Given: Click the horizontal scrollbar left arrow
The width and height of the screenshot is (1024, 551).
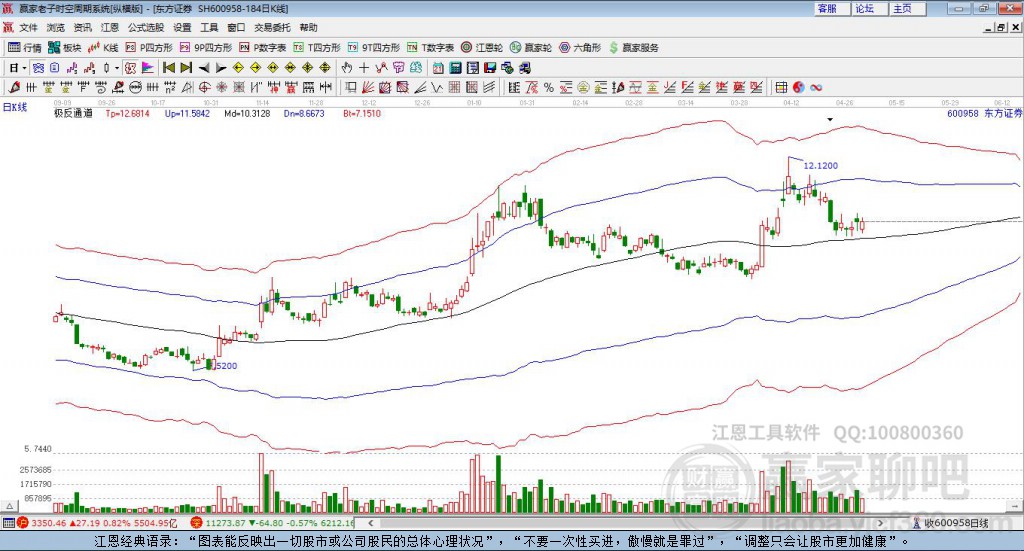Looking at the screenshot, I should pyautogui.click(x=370, y=523).
